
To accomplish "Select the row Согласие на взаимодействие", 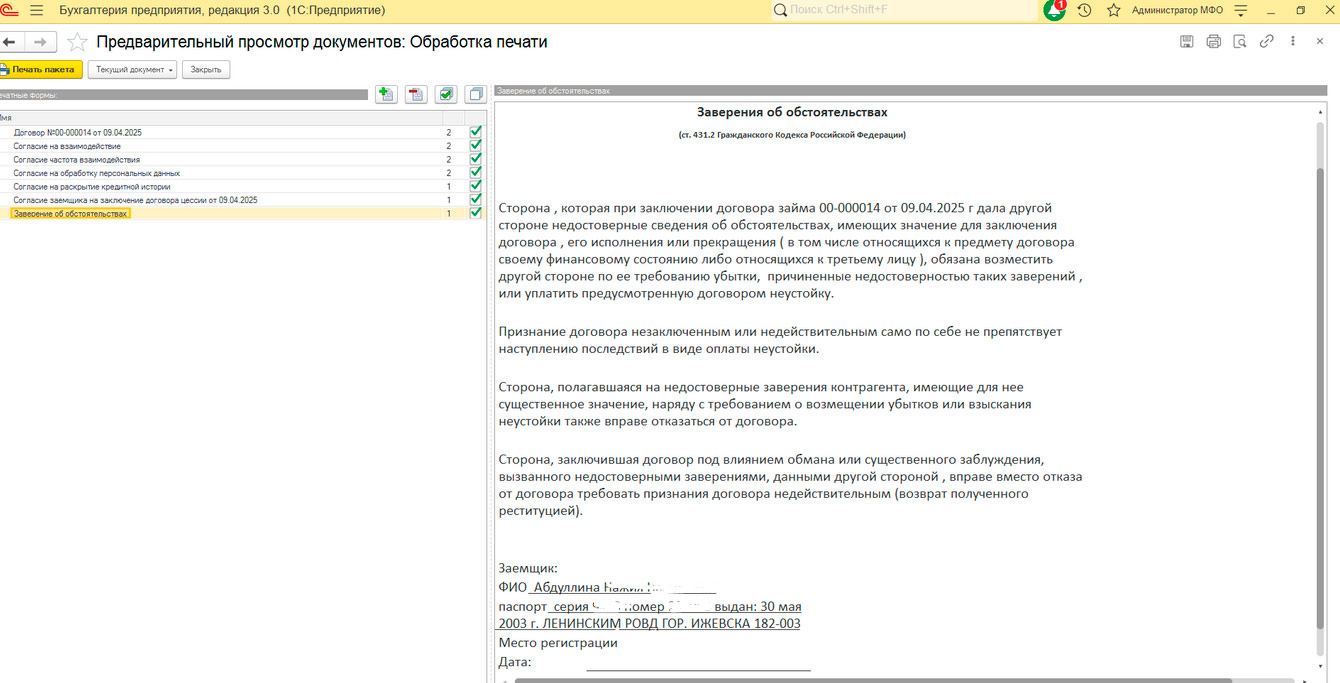I will [x=243, y=146].
